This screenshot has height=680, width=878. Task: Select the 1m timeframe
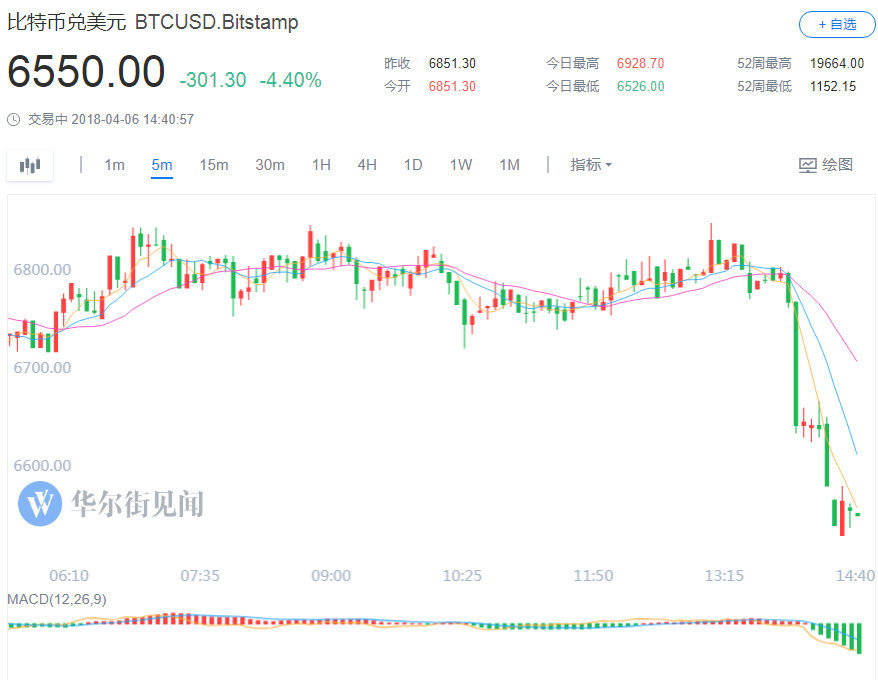pos(114,165)
